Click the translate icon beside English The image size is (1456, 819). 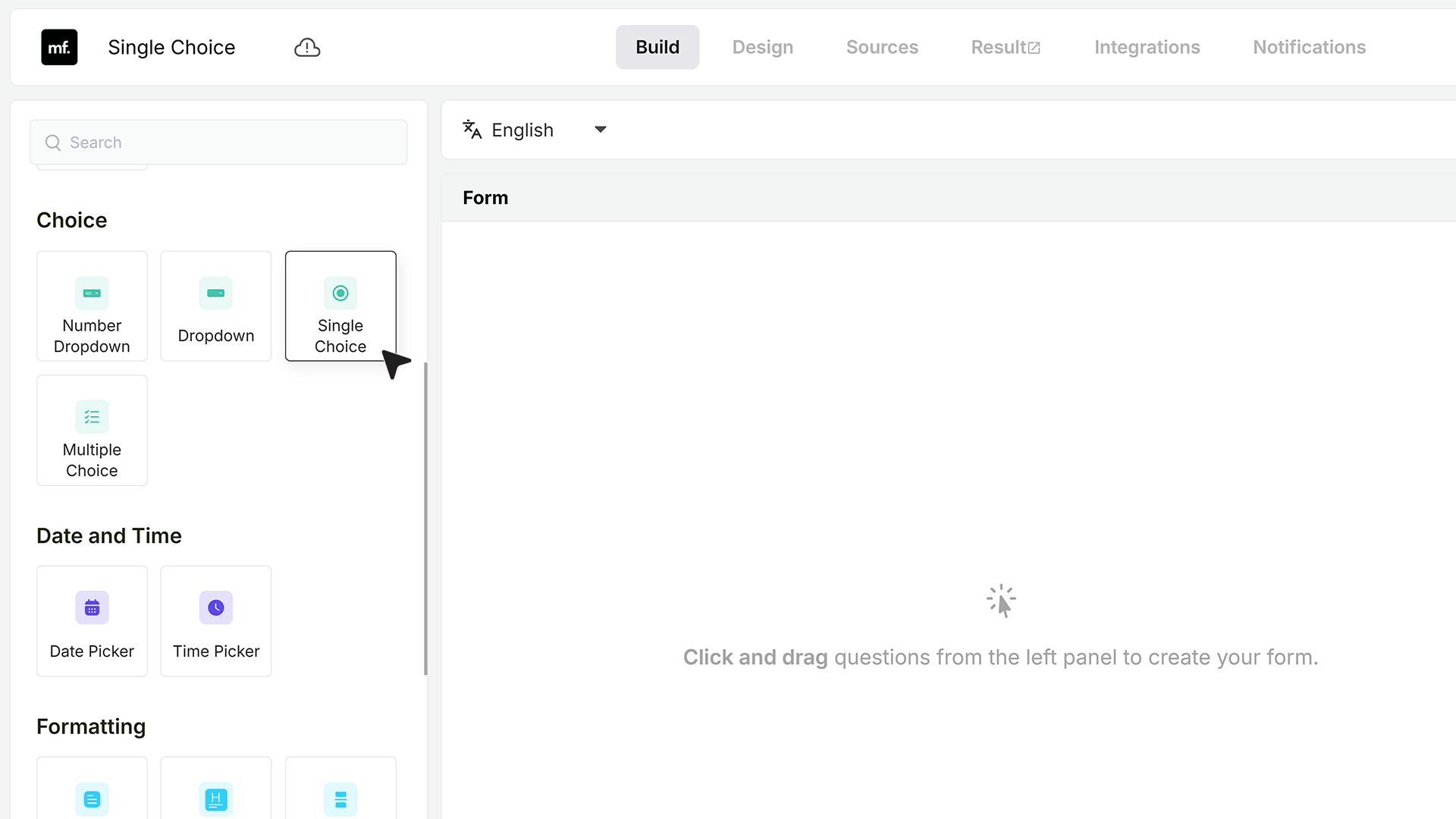[472, 130]
